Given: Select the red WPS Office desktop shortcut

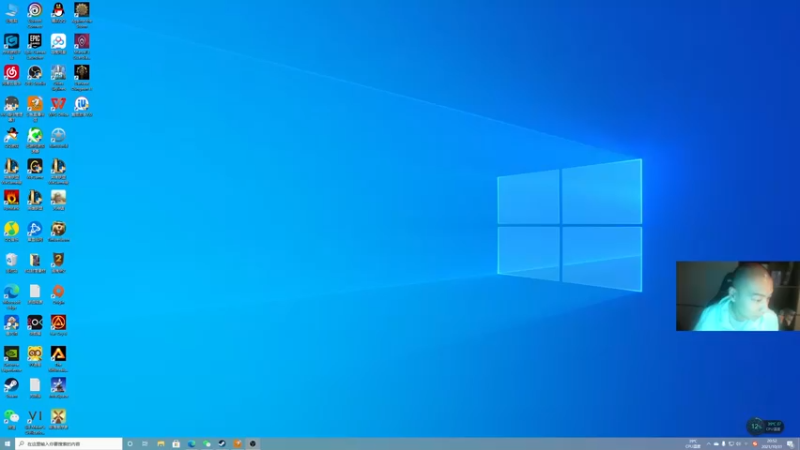Looking at the screenshot, I should click(58, 106).
